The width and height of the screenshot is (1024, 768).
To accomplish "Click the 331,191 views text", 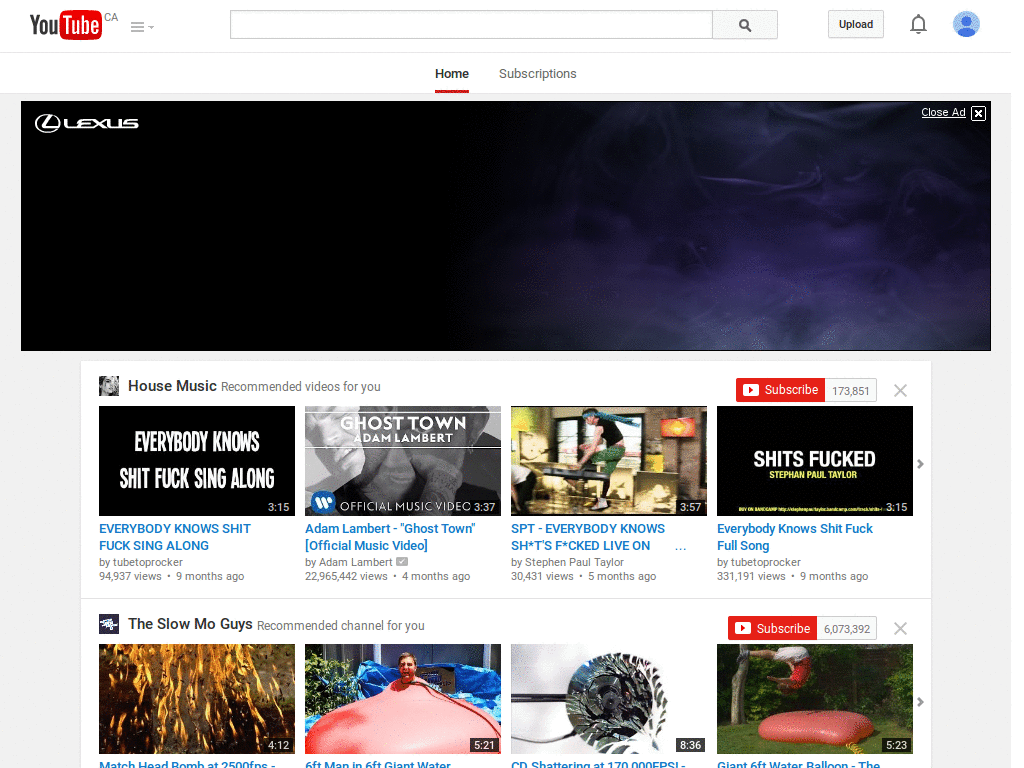I will tap(751, 577).
